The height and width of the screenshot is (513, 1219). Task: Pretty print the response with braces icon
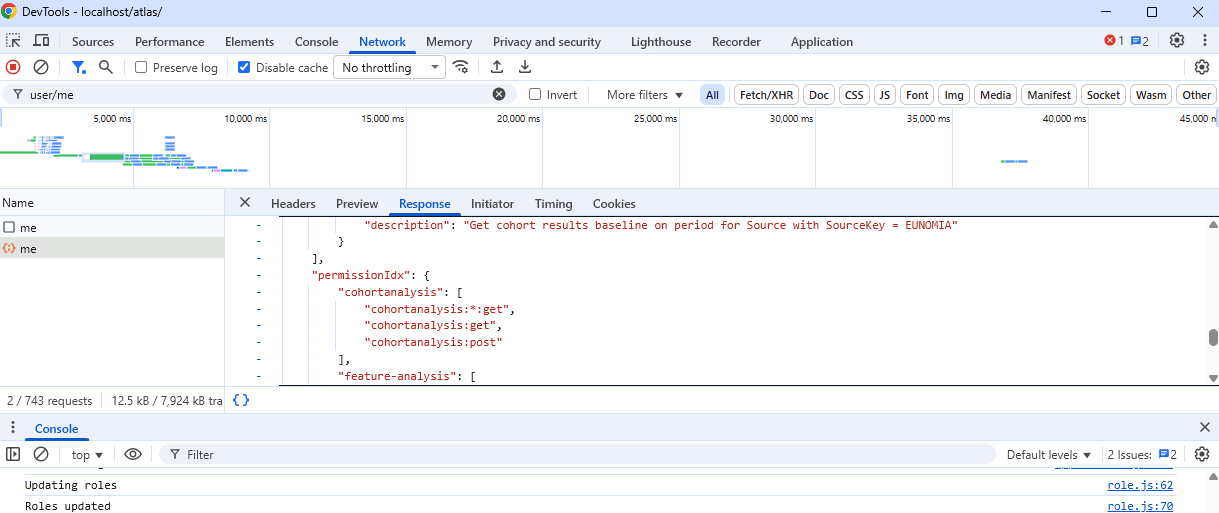(241, 400)
